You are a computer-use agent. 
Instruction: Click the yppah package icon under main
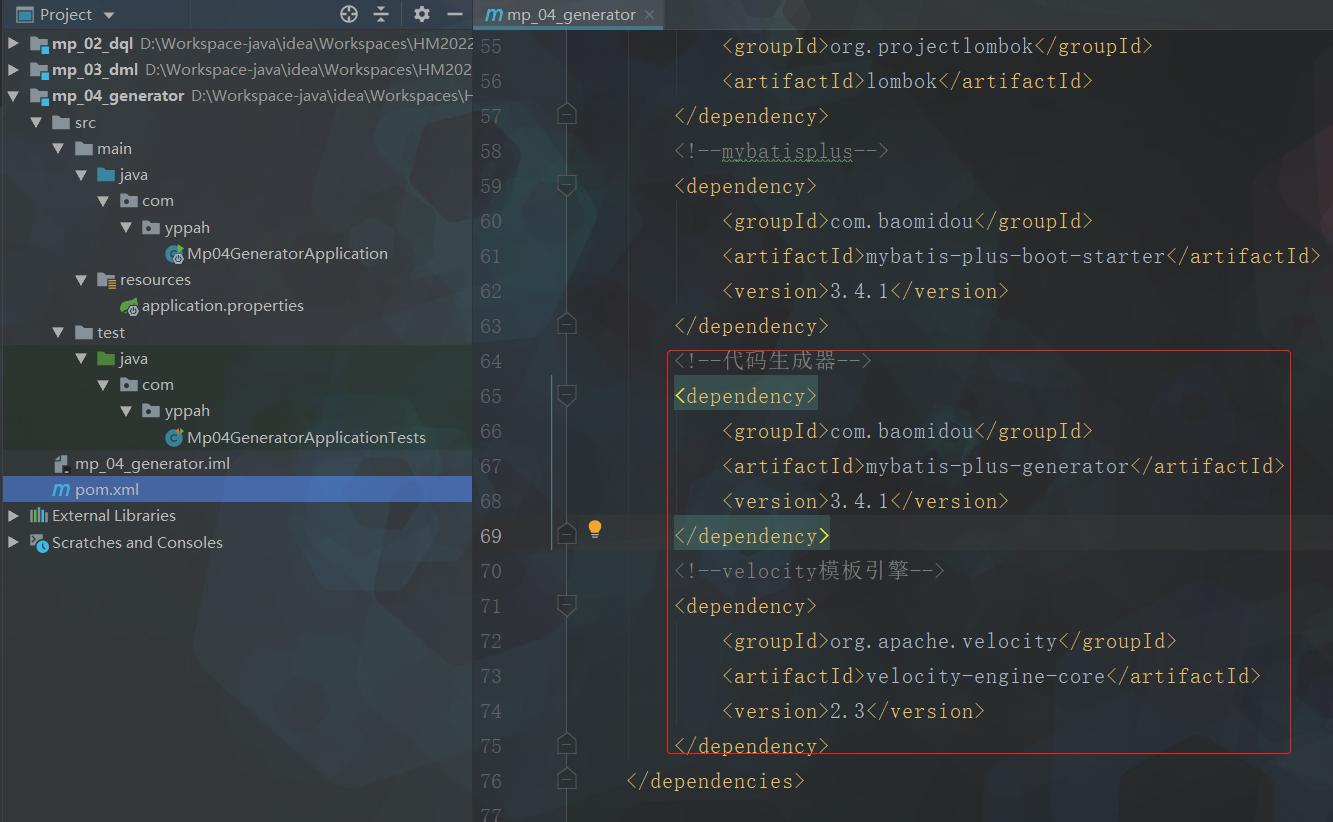pos(151,227)
